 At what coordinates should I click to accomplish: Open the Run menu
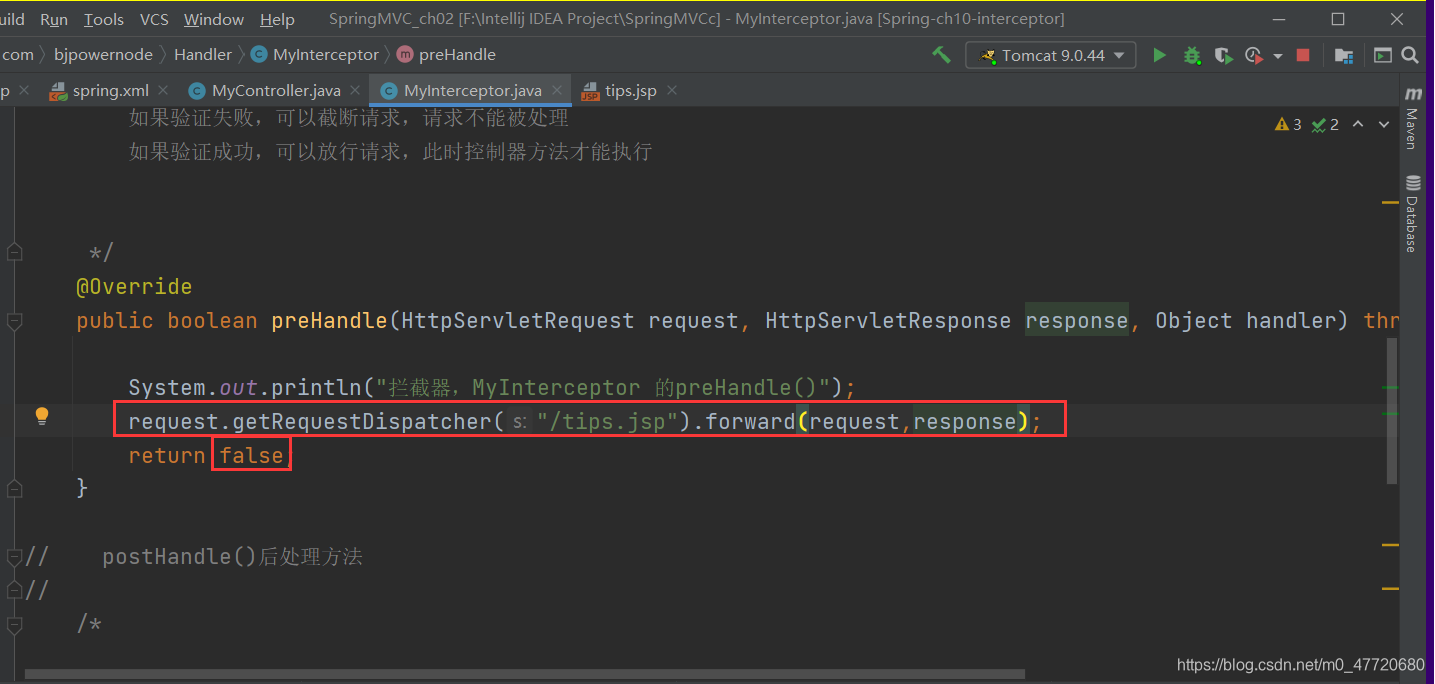53,18
